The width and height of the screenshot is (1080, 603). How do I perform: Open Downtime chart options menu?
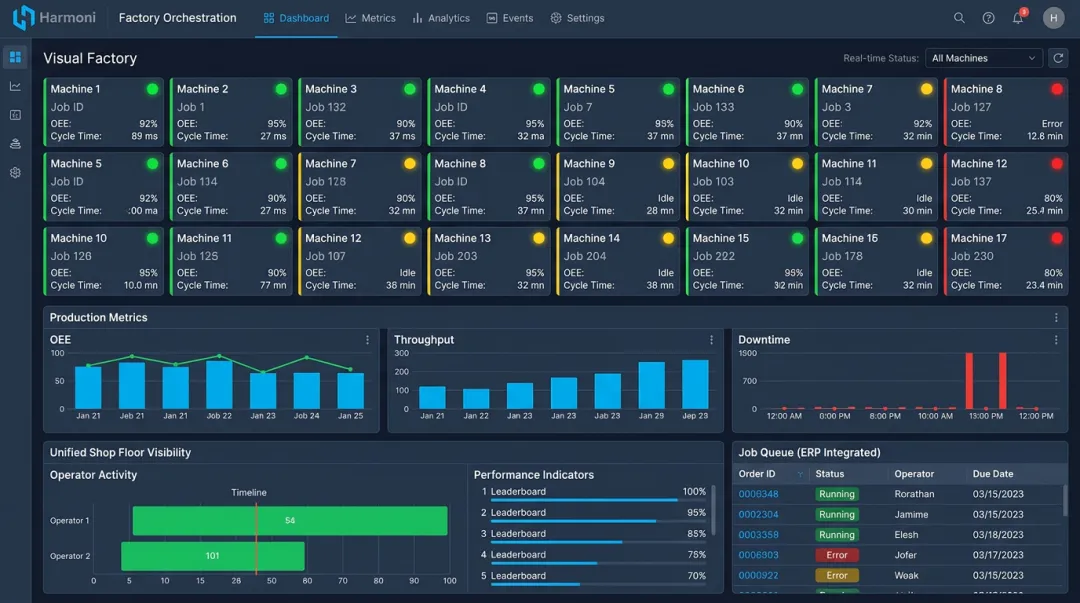coord(1056,340)
